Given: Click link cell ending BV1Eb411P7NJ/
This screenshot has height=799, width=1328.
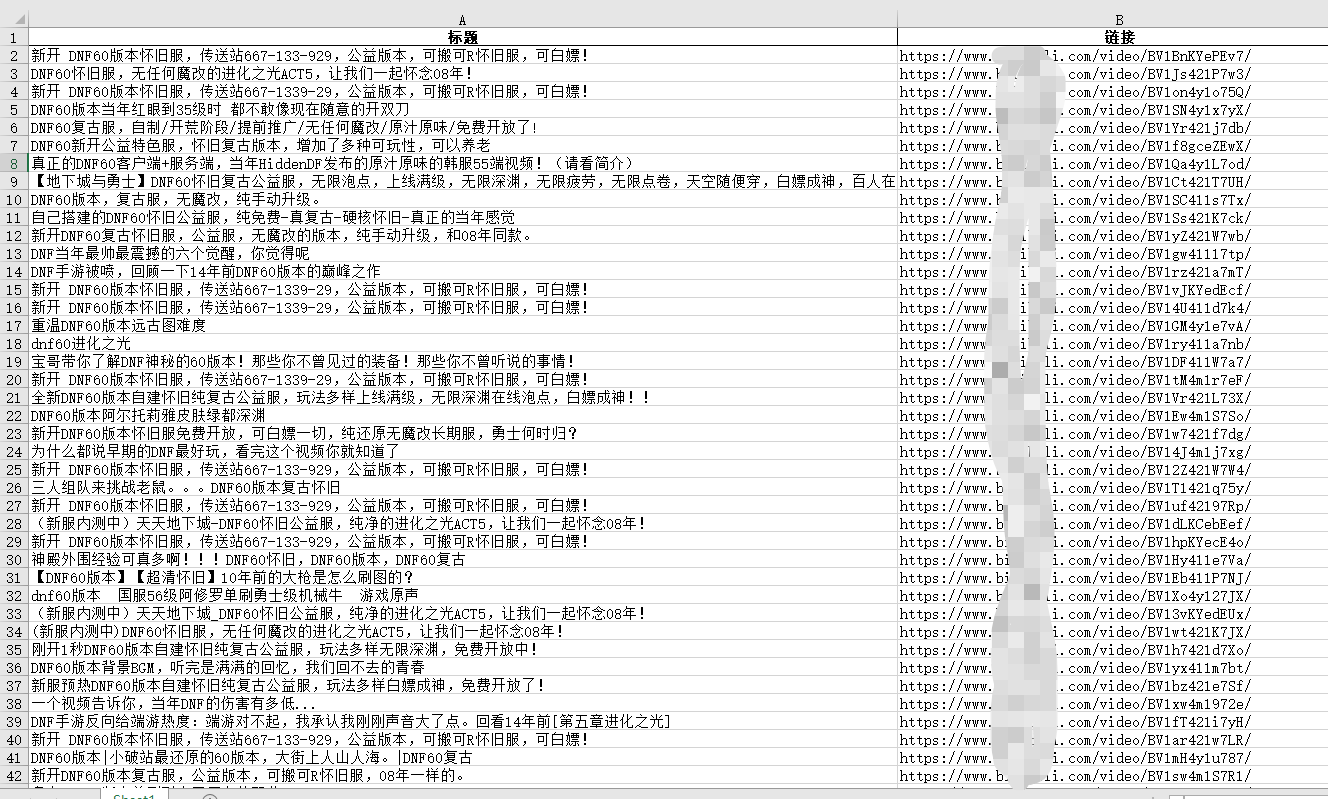Looking at the screenshot, I should (1112, 577).
